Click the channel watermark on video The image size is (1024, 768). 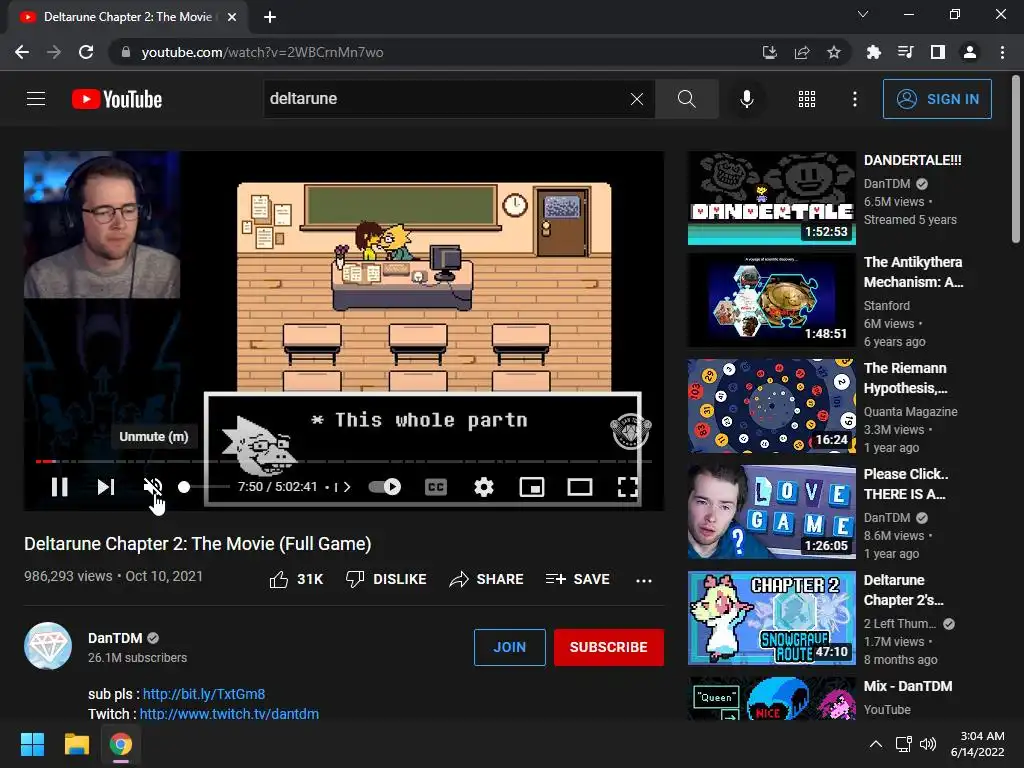(x=630, y=430)
